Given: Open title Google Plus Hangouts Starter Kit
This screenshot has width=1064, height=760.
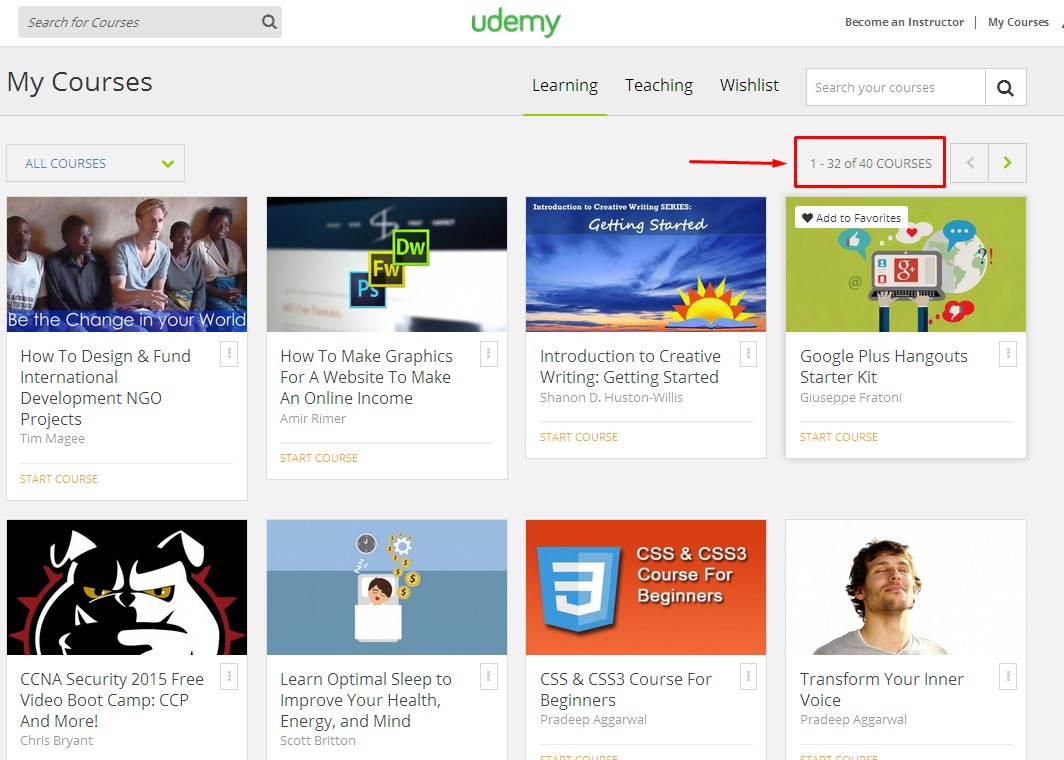Looking at the screenshot, I should coord(884,366).
